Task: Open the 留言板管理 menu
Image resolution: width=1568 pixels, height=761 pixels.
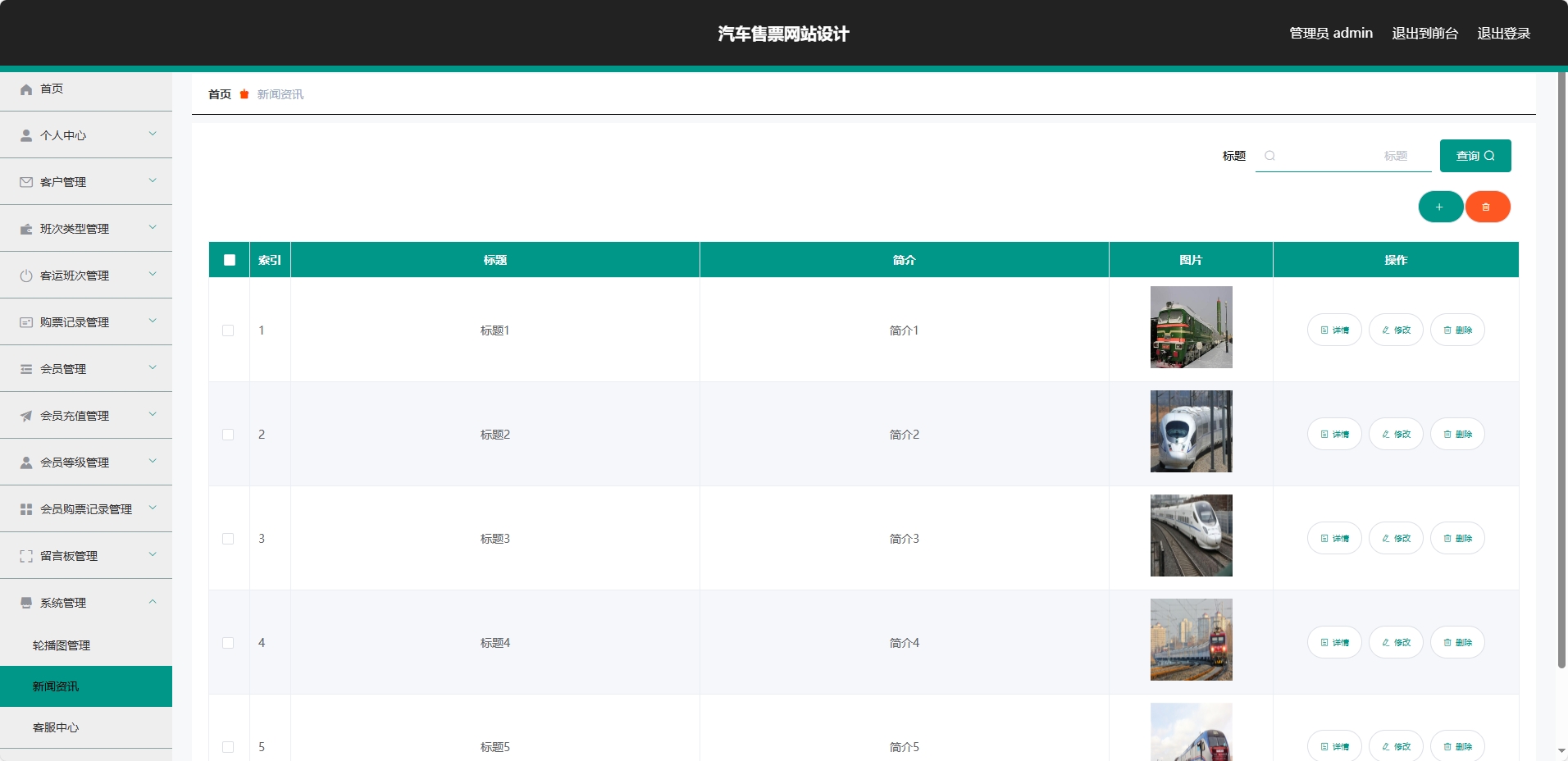Action: pos(86,556)
